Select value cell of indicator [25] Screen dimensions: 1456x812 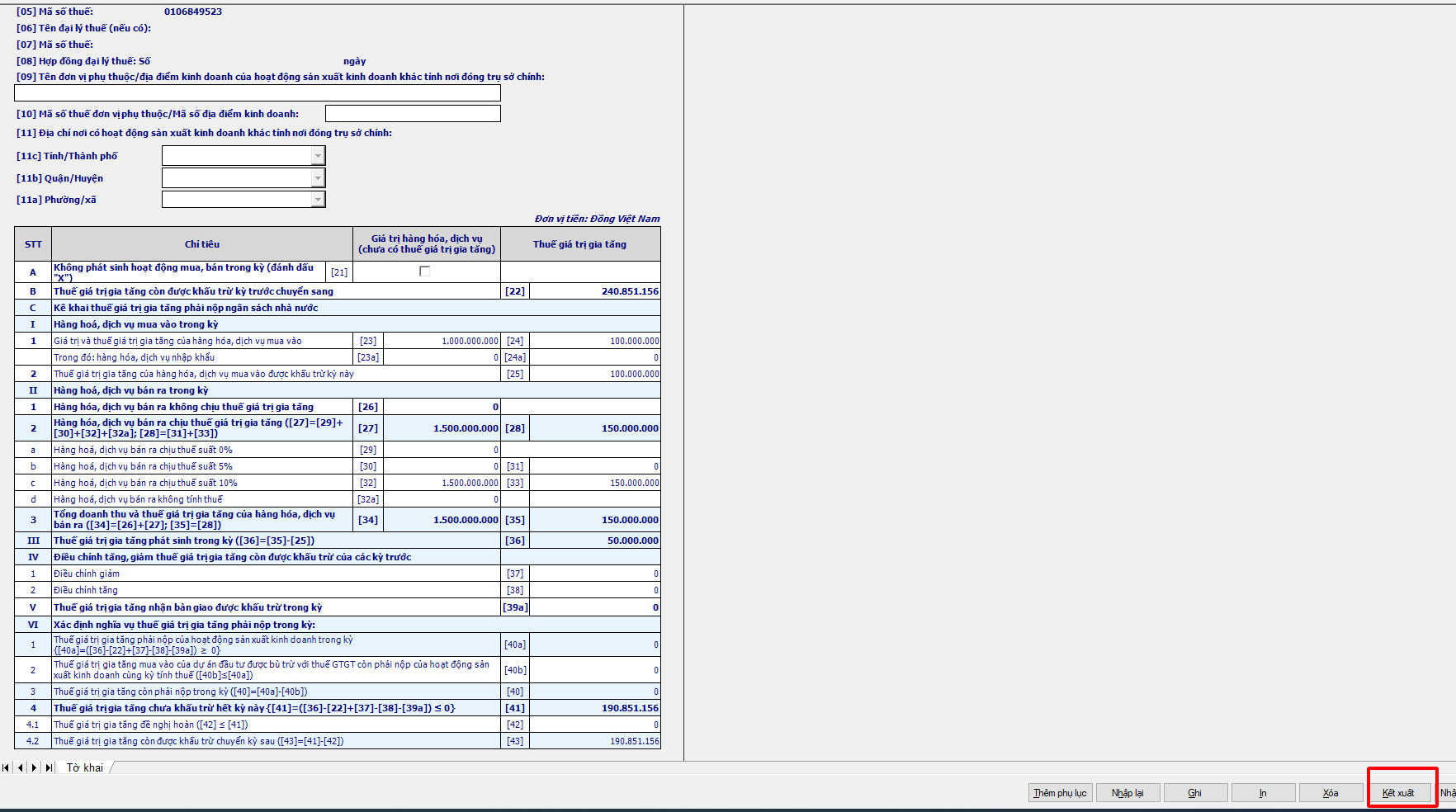click(x=595, y=374)
